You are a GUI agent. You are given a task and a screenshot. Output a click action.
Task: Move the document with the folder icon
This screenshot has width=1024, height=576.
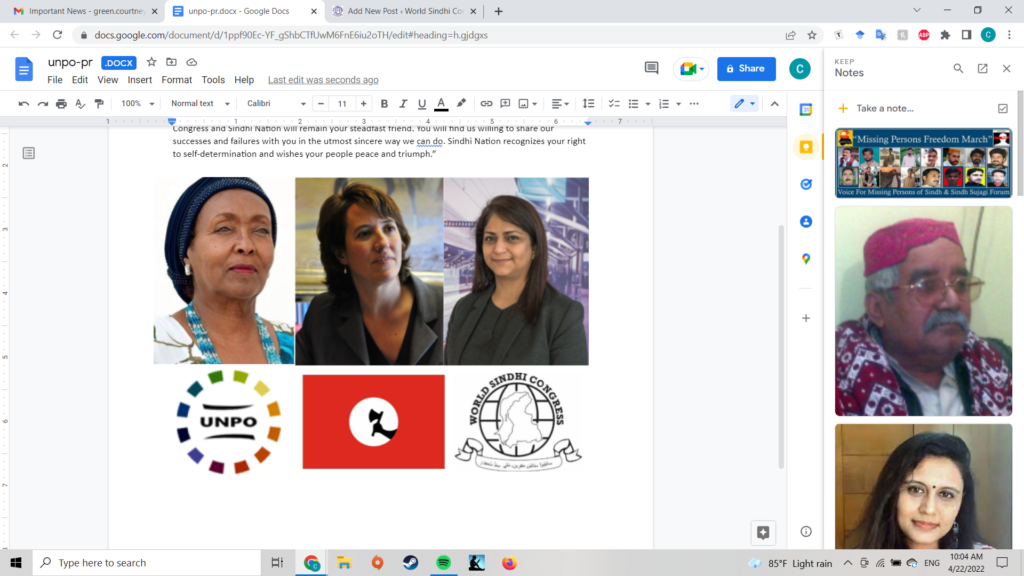tap(171, 62)
